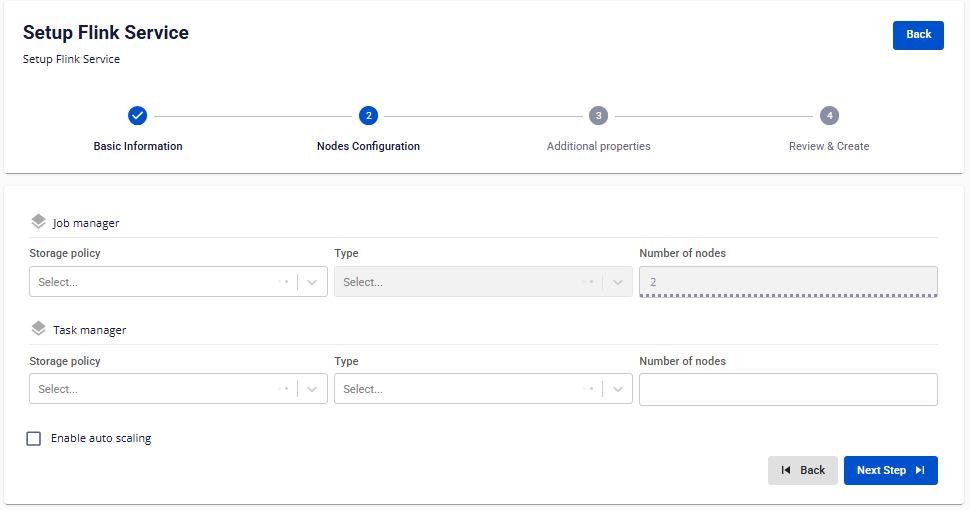Open Job manager Type dropdown
This screenshot has height=510, width=970.
pos(483,282)
